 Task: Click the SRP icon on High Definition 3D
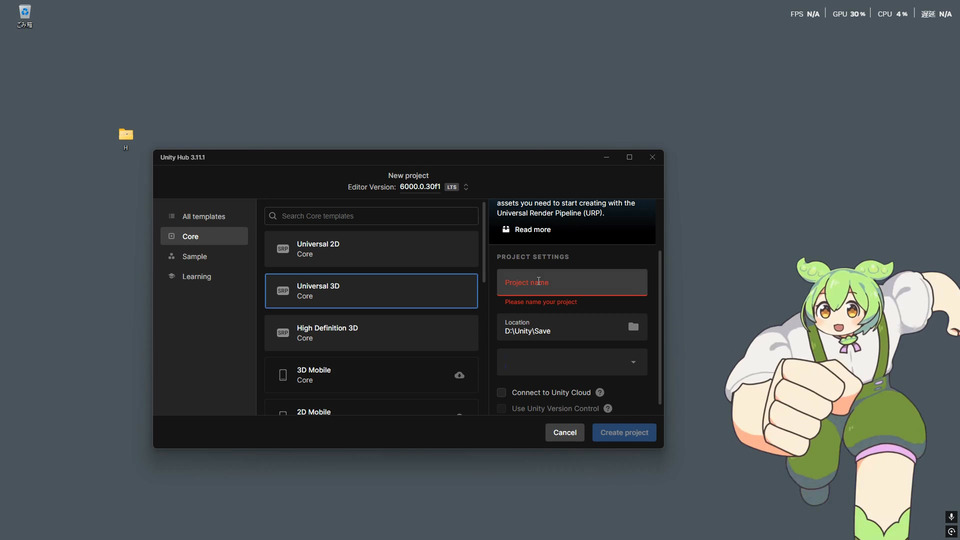pyautogui.click(x=282, y=333)
